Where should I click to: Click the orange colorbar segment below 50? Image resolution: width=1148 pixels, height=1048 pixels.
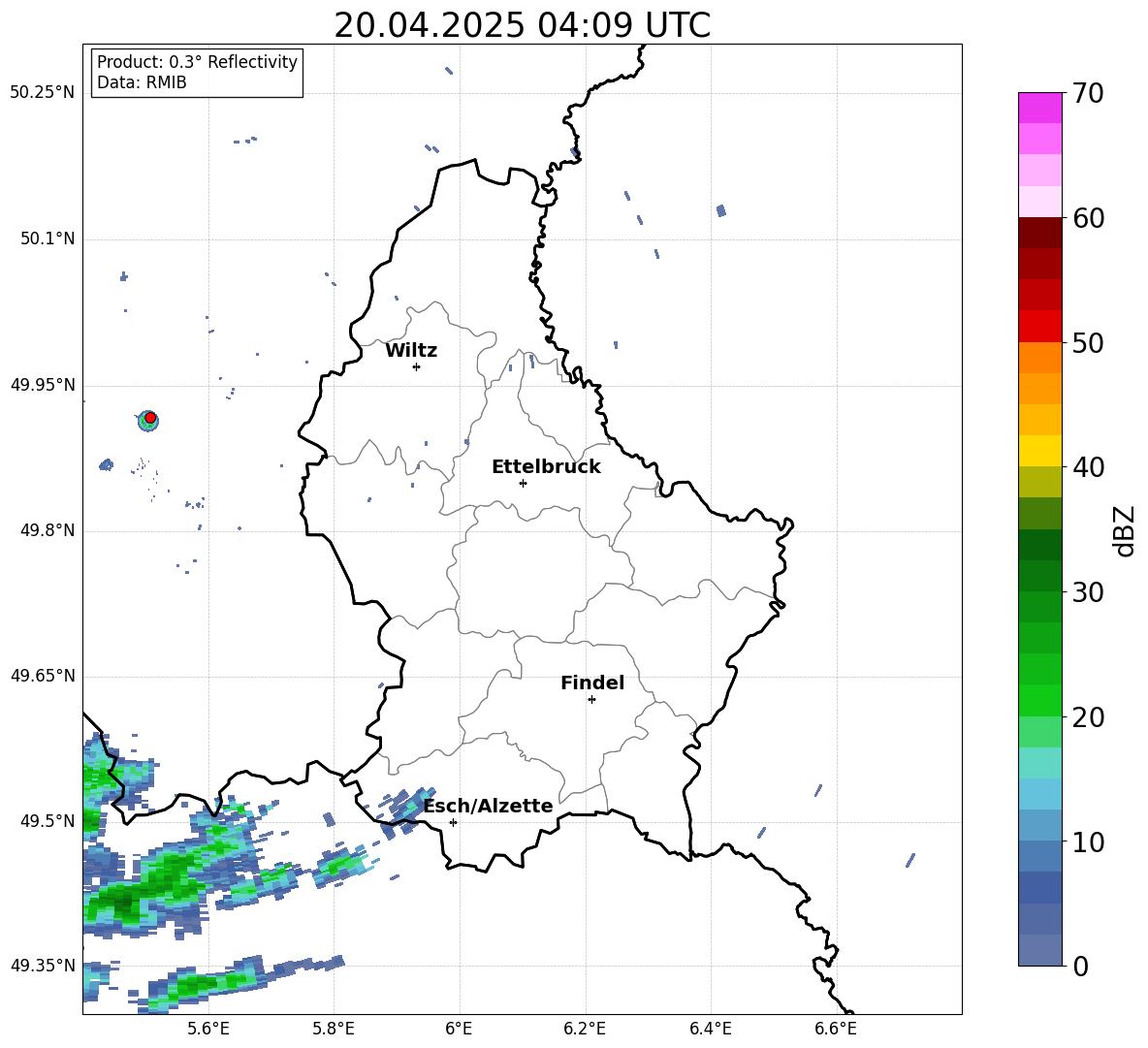pos(1040,357)
